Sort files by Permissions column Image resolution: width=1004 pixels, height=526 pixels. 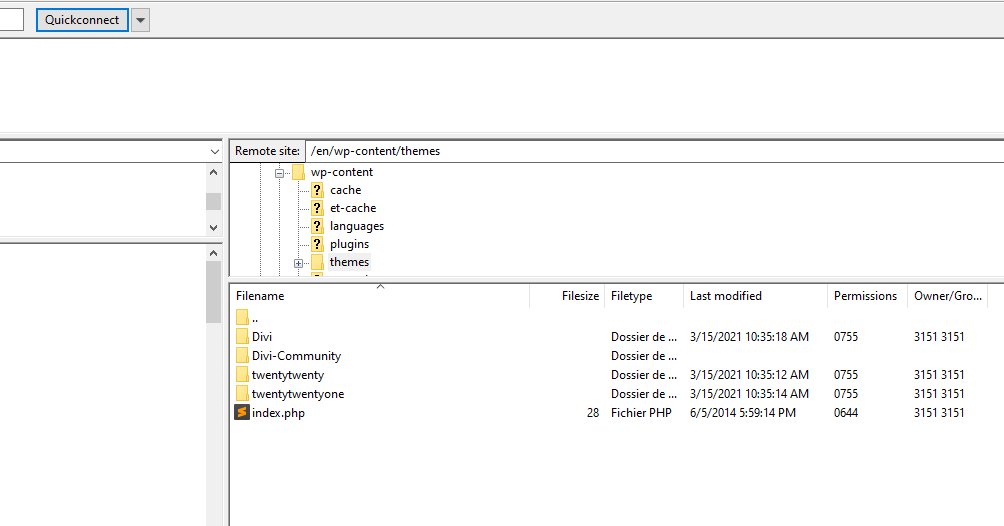pos(865,296)
